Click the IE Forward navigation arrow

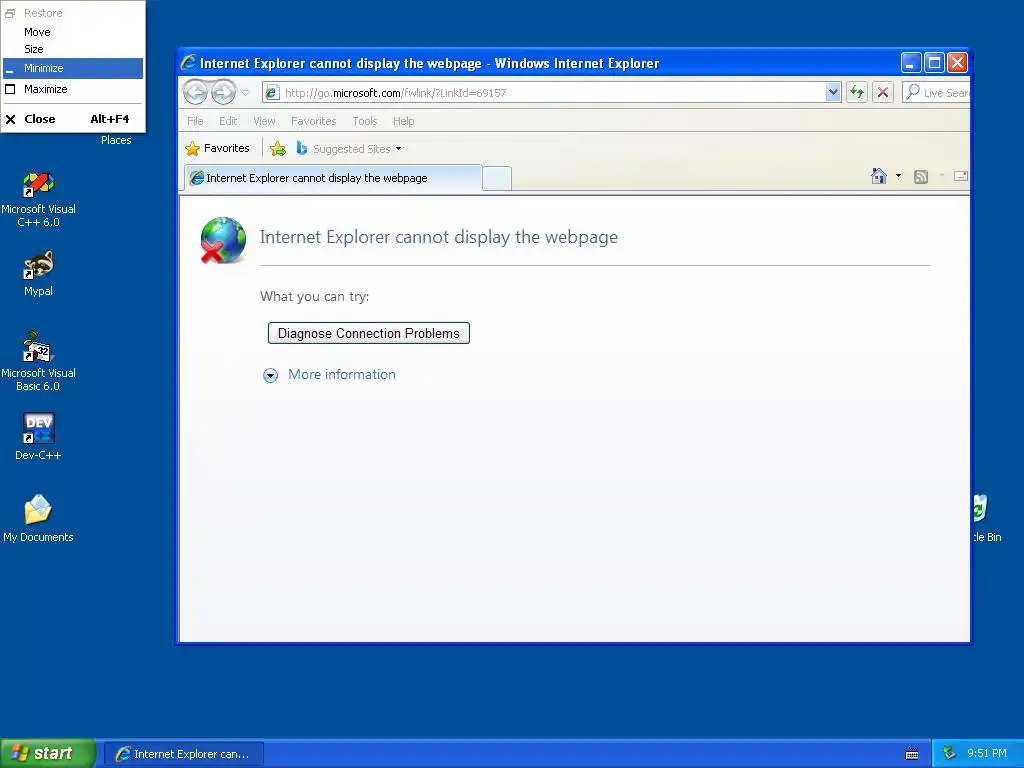[x=224, y=92]
